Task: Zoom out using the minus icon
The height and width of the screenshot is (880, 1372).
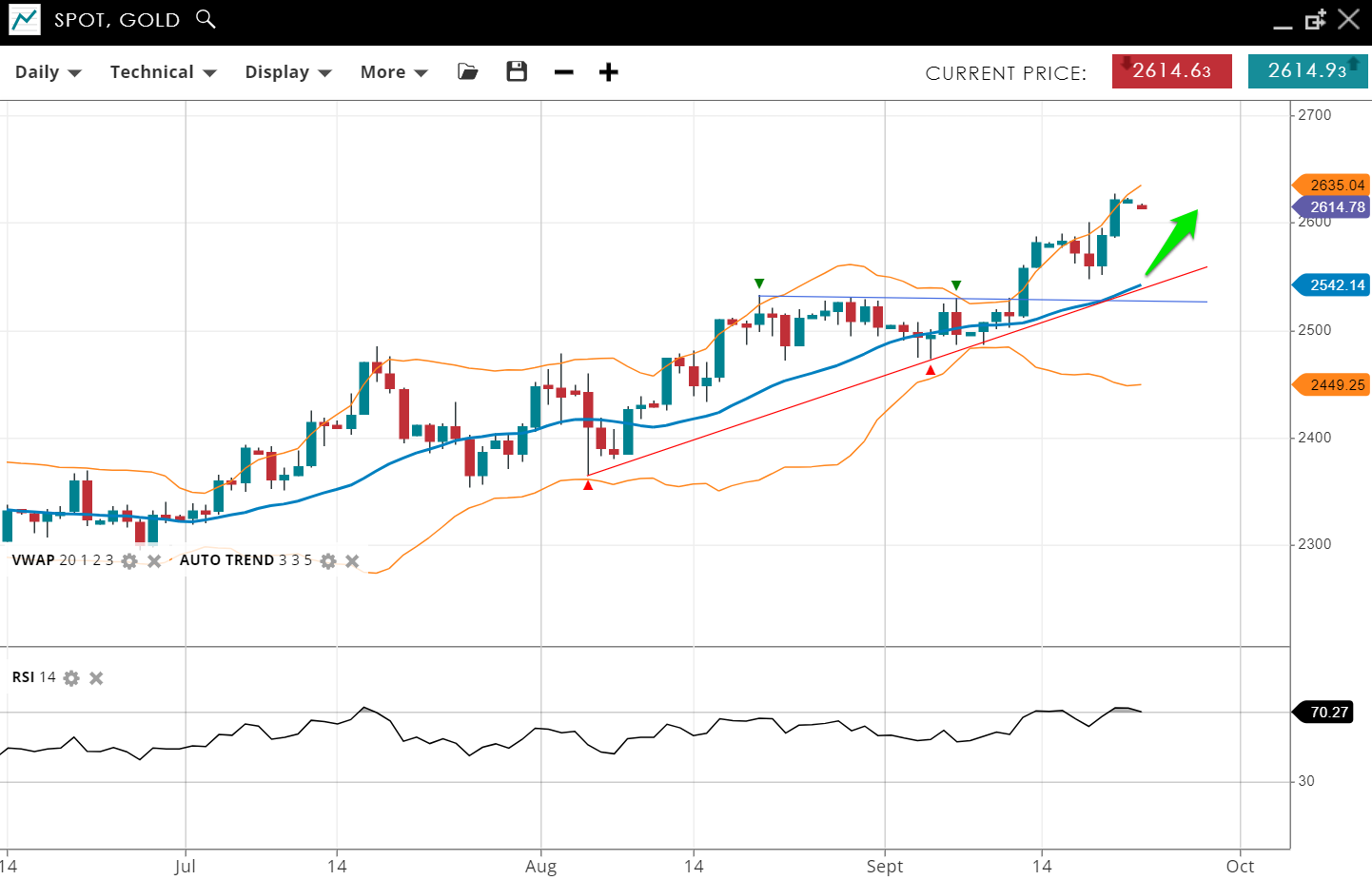Action: click(x=564, y=72)
